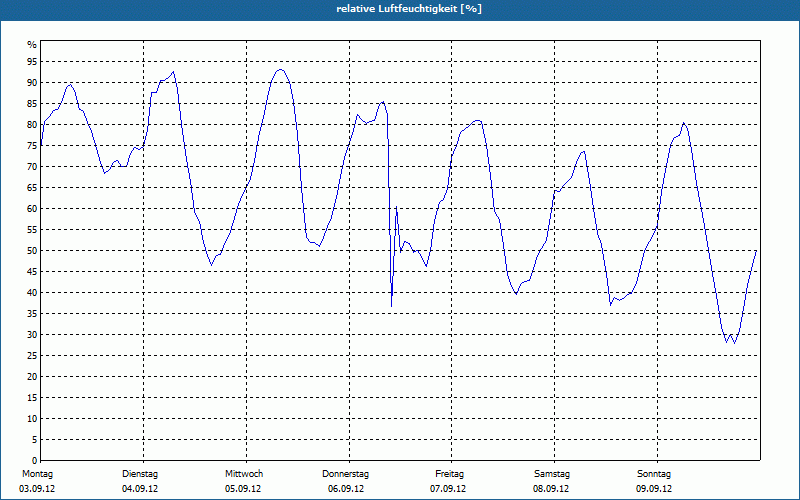Click the '95' y-axis label
This screenshot has width=800, height=500.
(32, 62)
